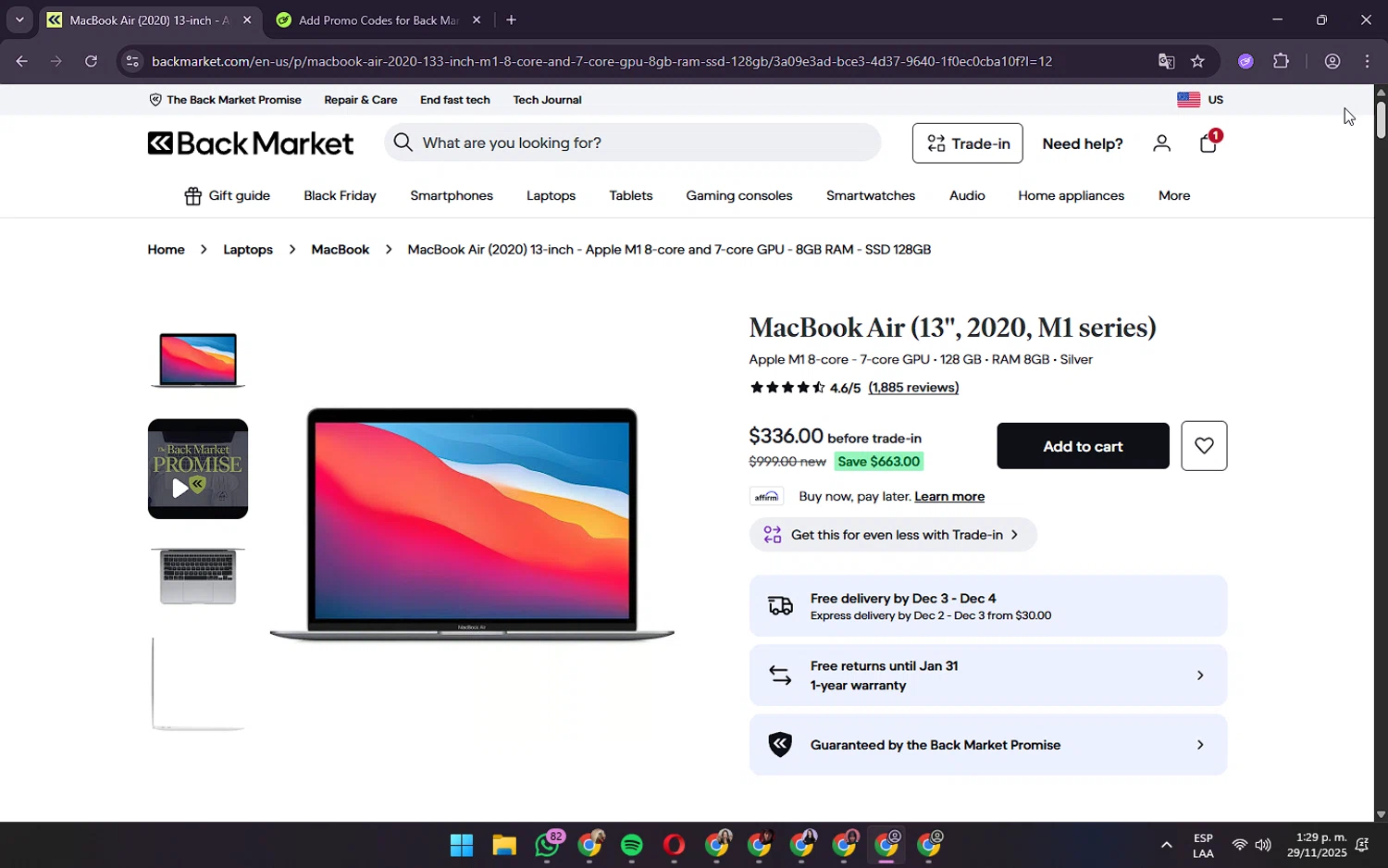The image size is (1388, 868).
Task: Click delivery truck icon
Action: pos(780,605)
